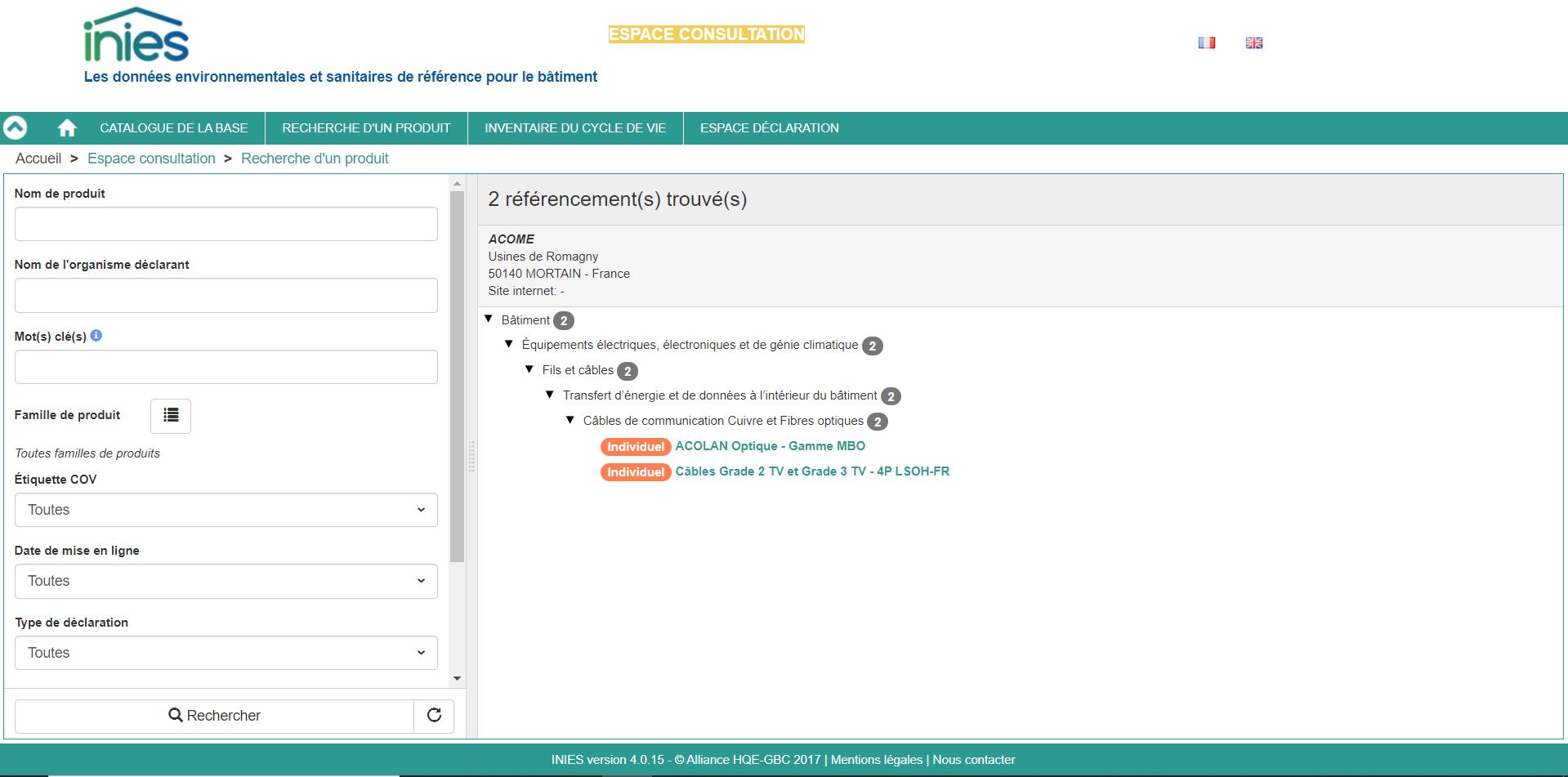
Task: Focus the Nom de produit field
Action: [226, 224]
